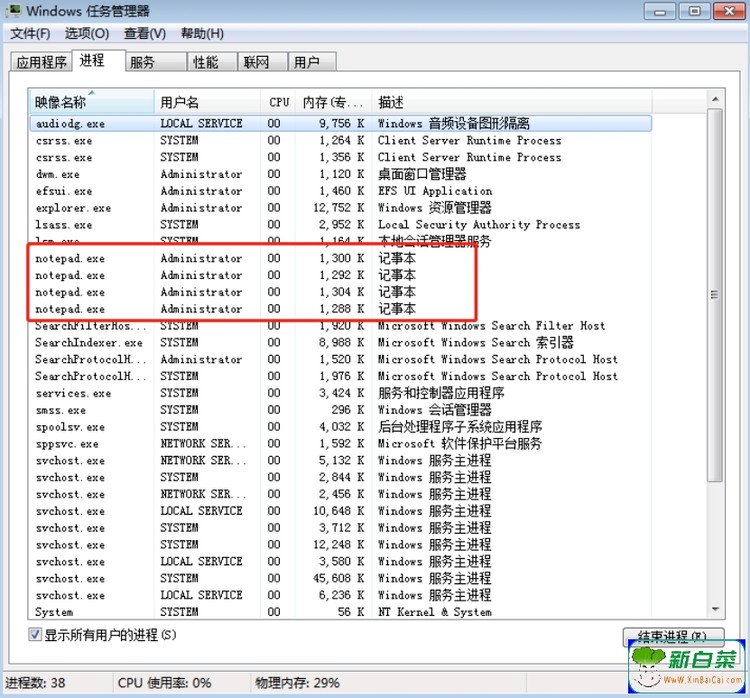
Task: Click the 物理内存: 29% status entry
Action: [297, 683]
